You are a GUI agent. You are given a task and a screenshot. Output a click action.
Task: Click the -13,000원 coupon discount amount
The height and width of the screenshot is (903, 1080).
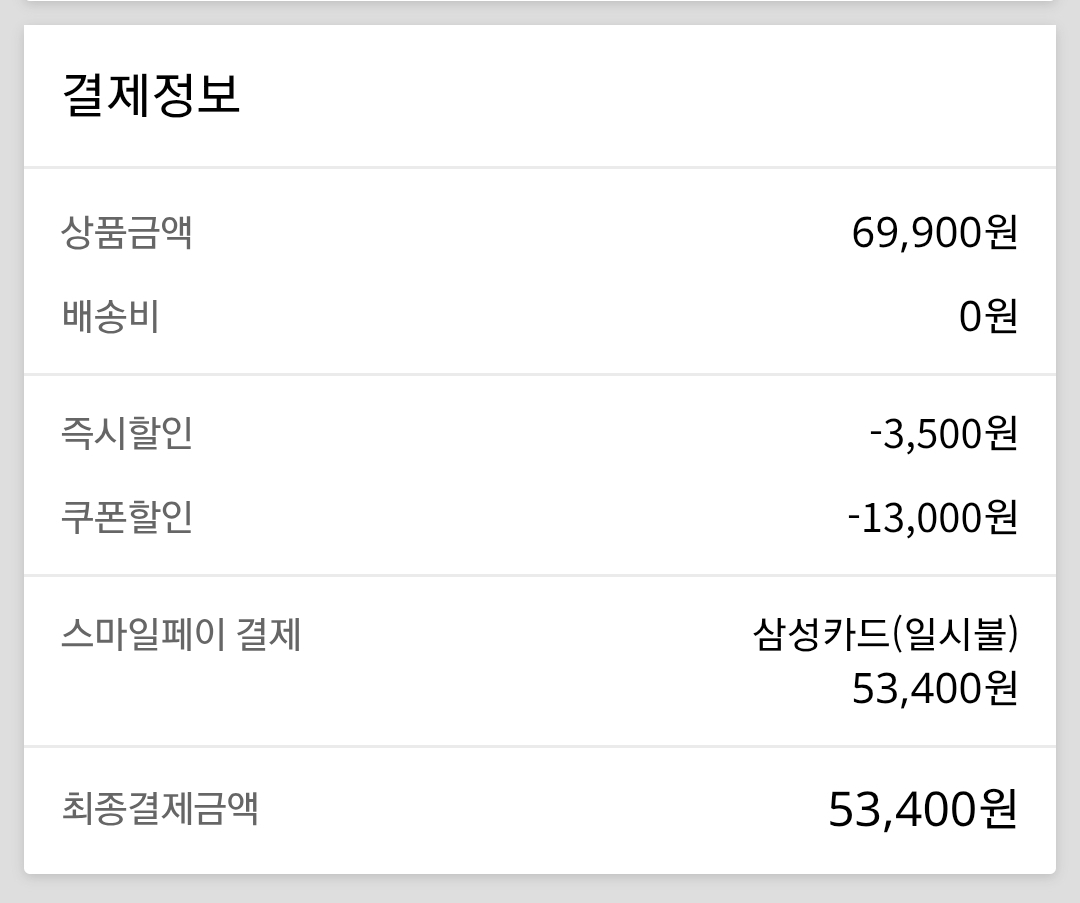click(x=932, y=518)
